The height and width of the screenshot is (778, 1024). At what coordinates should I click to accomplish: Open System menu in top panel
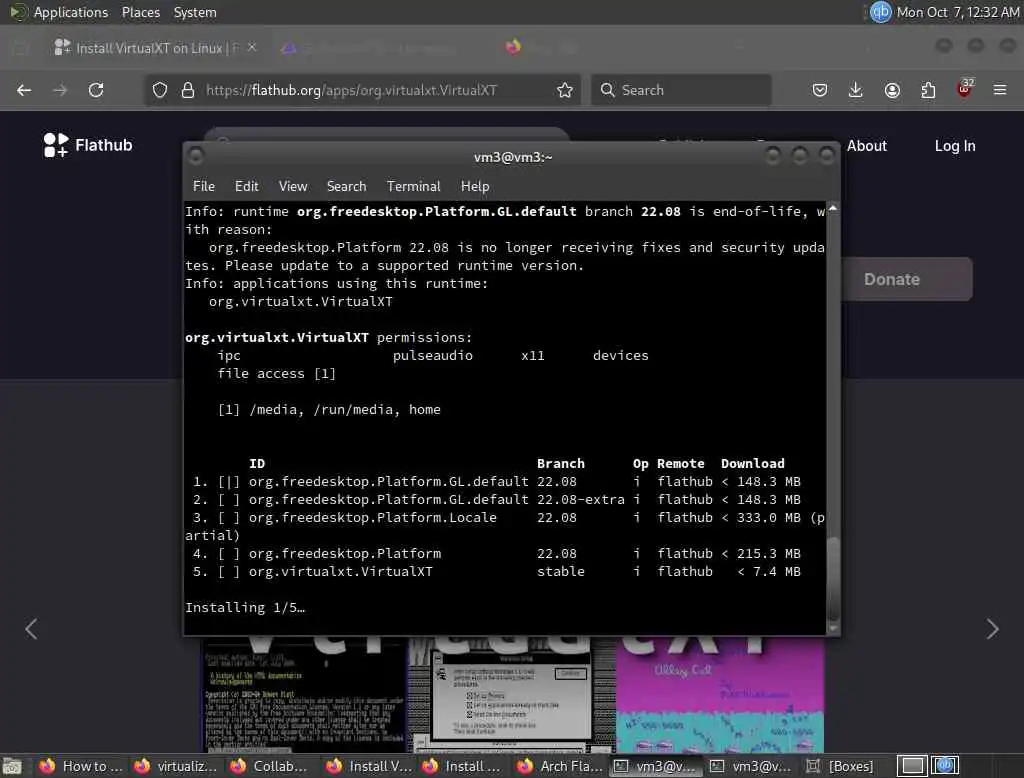tap(195, 12)
